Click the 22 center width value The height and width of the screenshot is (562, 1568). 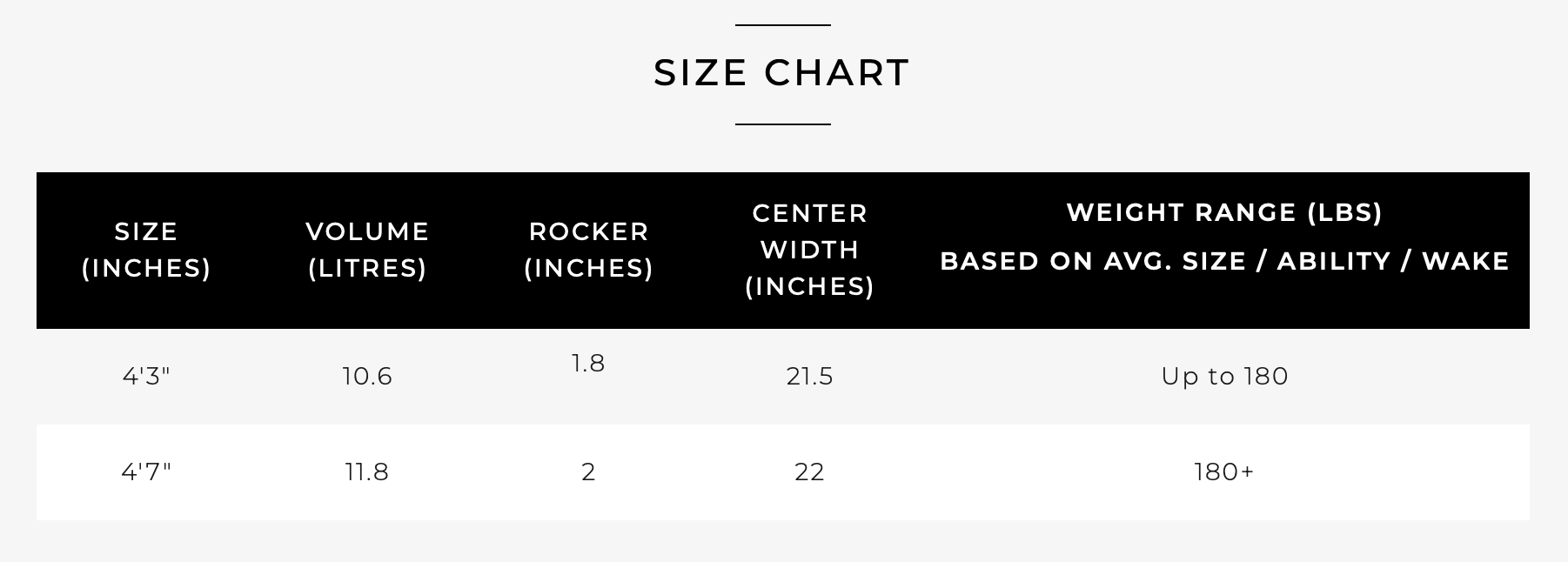point(809,472)
